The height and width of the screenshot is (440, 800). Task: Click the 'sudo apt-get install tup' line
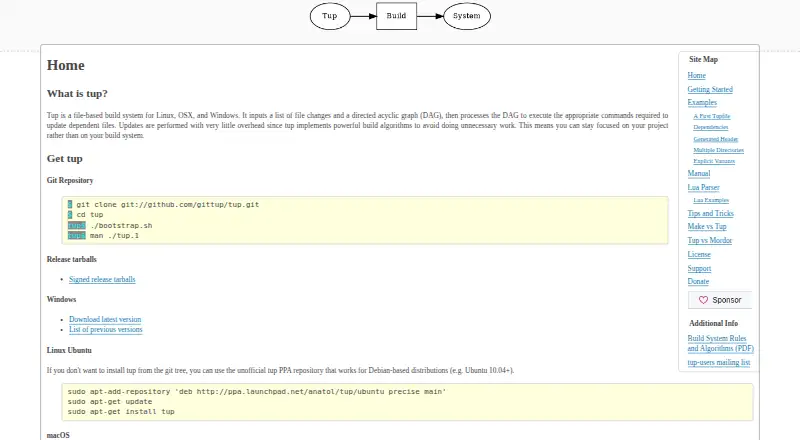coord(121,411)
